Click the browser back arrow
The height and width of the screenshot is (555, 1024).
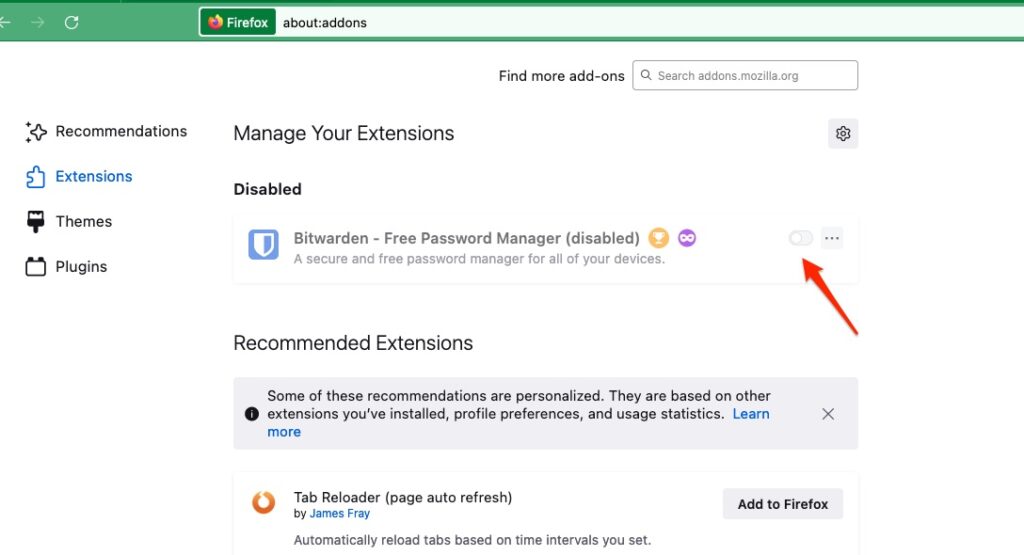click(x=6, y=22)
